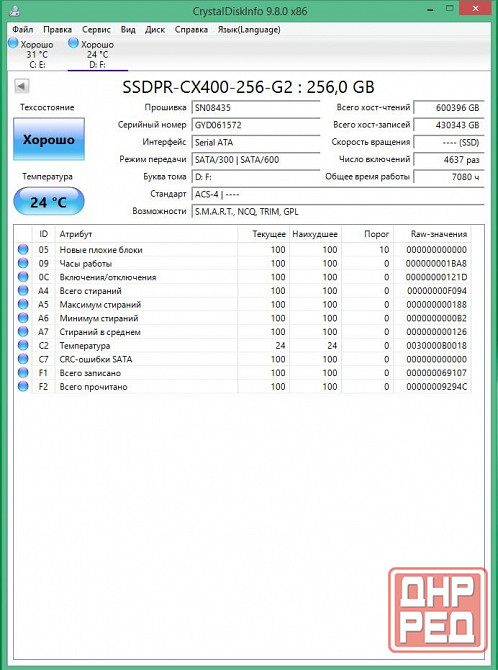Click the blue status orb of disk D: F:
This screenshot has height=670, width=498.
click(74, 43)
